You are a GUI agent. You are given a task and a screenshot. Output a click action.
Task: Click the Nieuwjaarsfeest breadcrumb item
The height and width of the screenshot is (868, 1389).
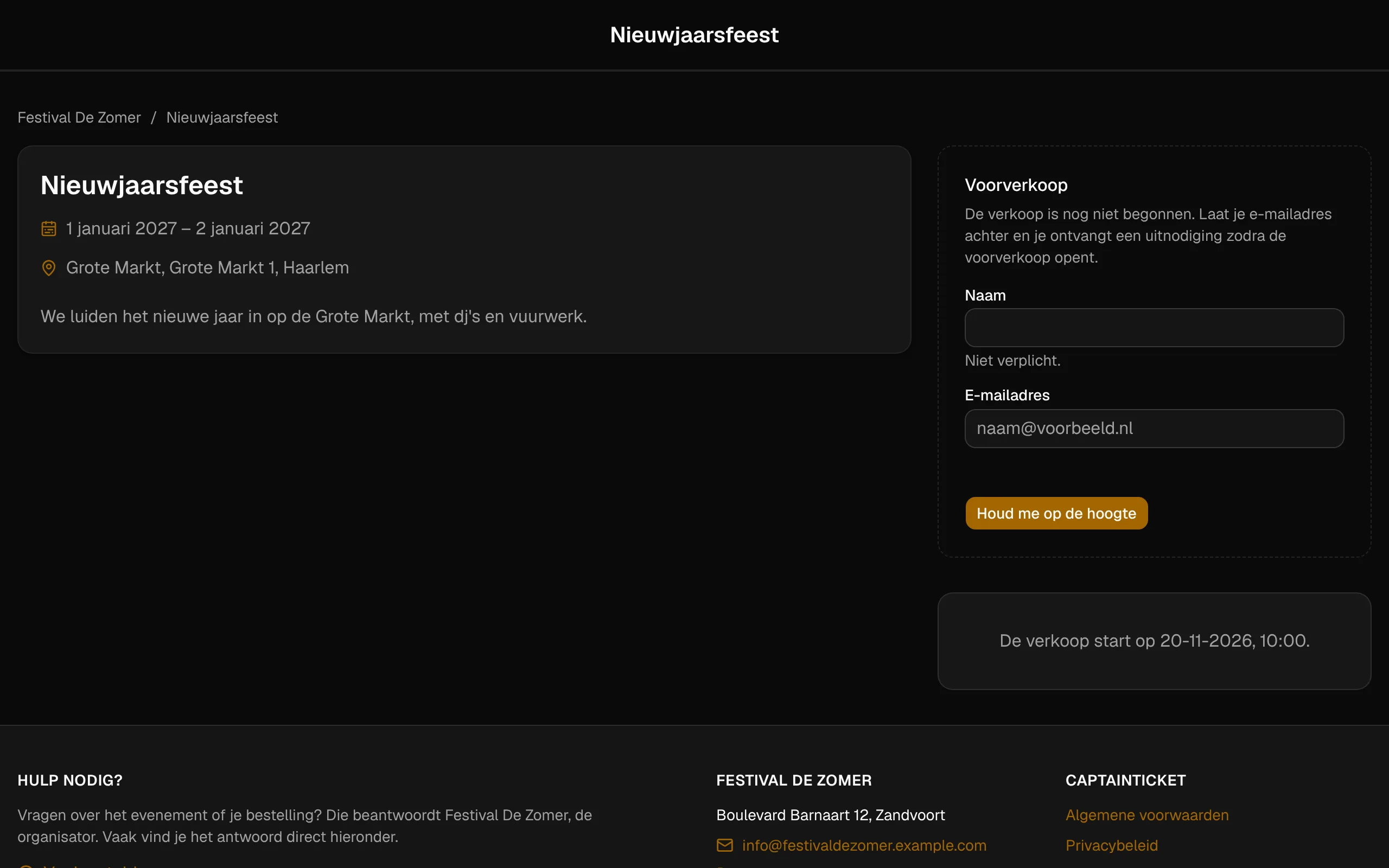click(222, 118)
